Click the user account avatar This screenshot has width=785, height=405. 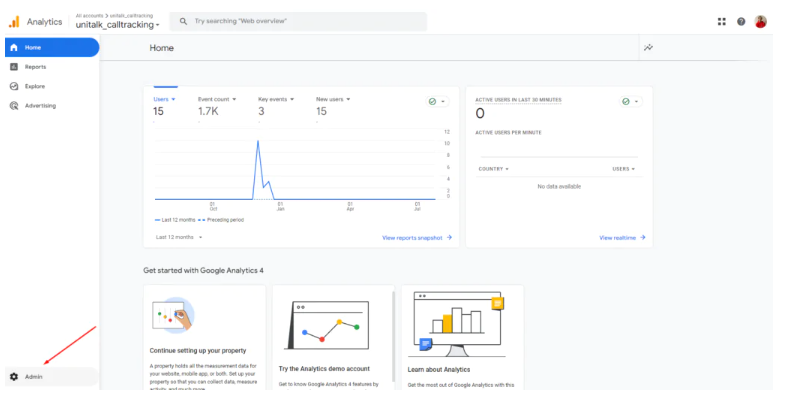(x=761, y=21)
